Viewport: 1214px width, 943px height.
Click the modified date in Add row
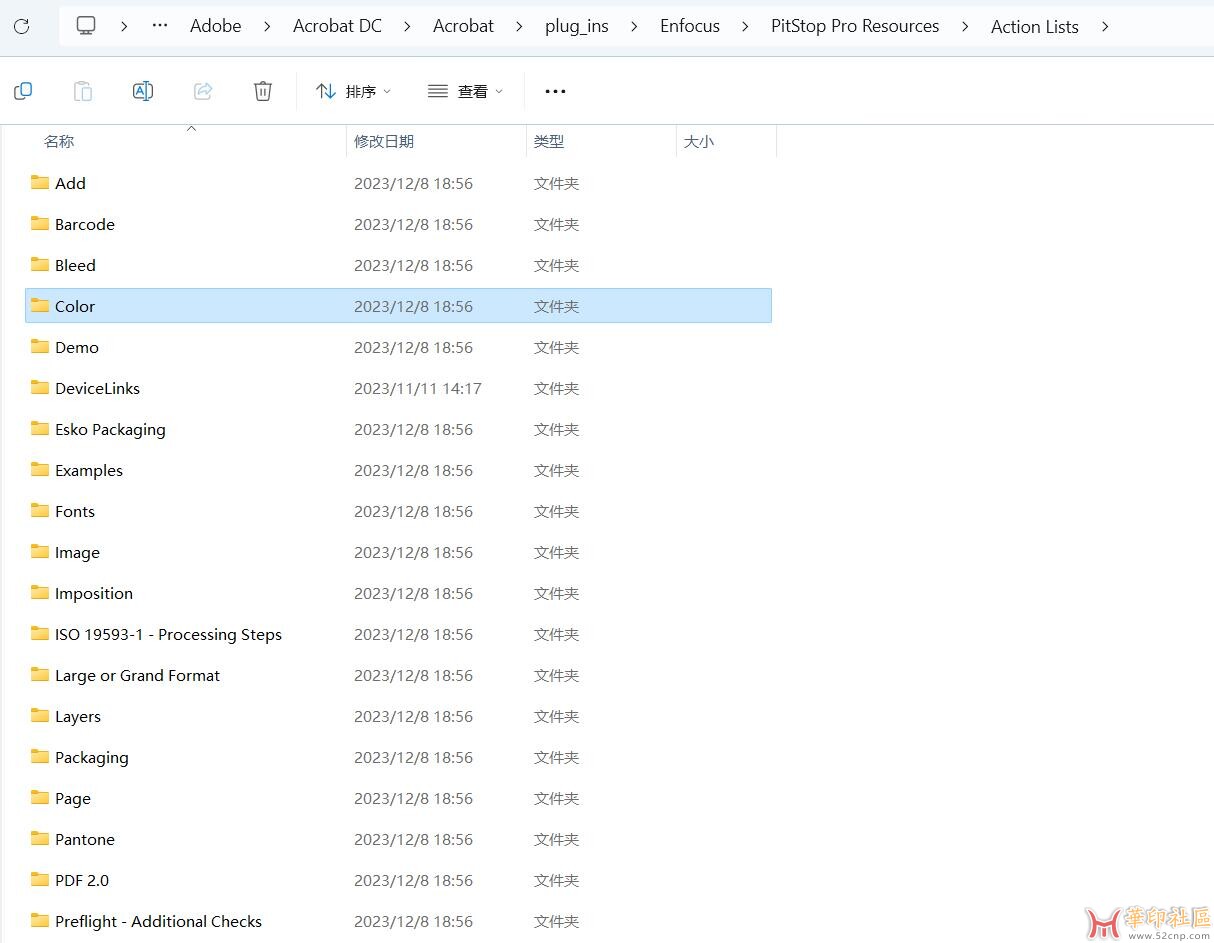point(414,183)
